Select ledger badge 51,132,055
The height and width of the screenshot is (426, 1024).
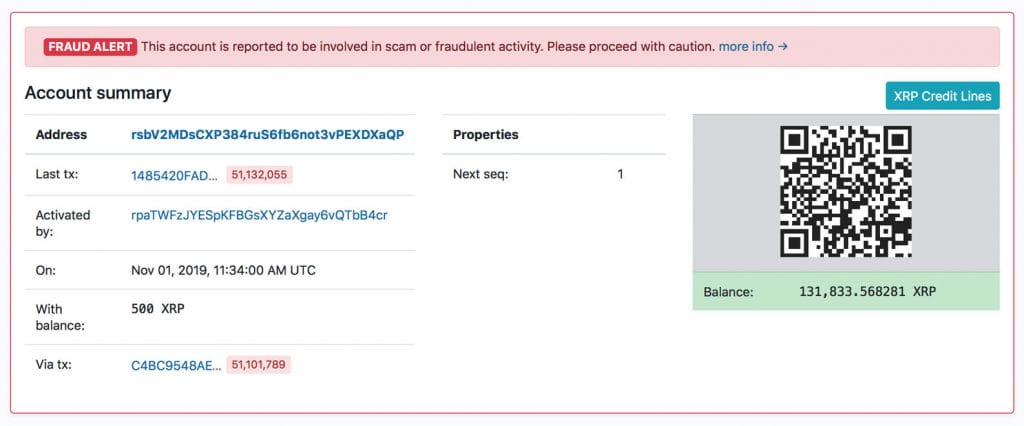tap(259, 175)
